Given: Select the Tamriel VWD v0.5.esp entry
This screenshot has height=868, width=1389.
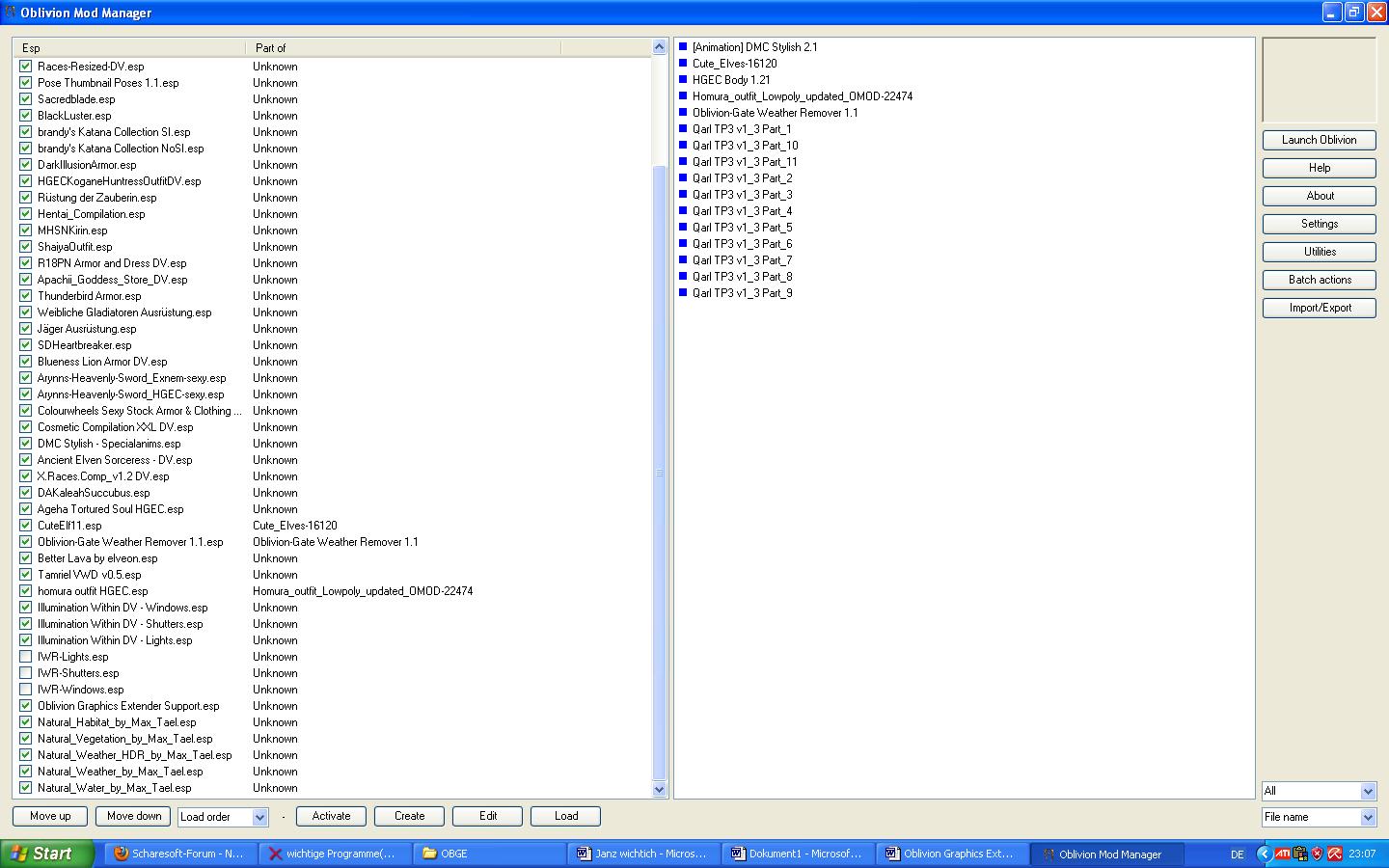Looking at the screenshot, I should pyautogui.click(x=90, y=575).
